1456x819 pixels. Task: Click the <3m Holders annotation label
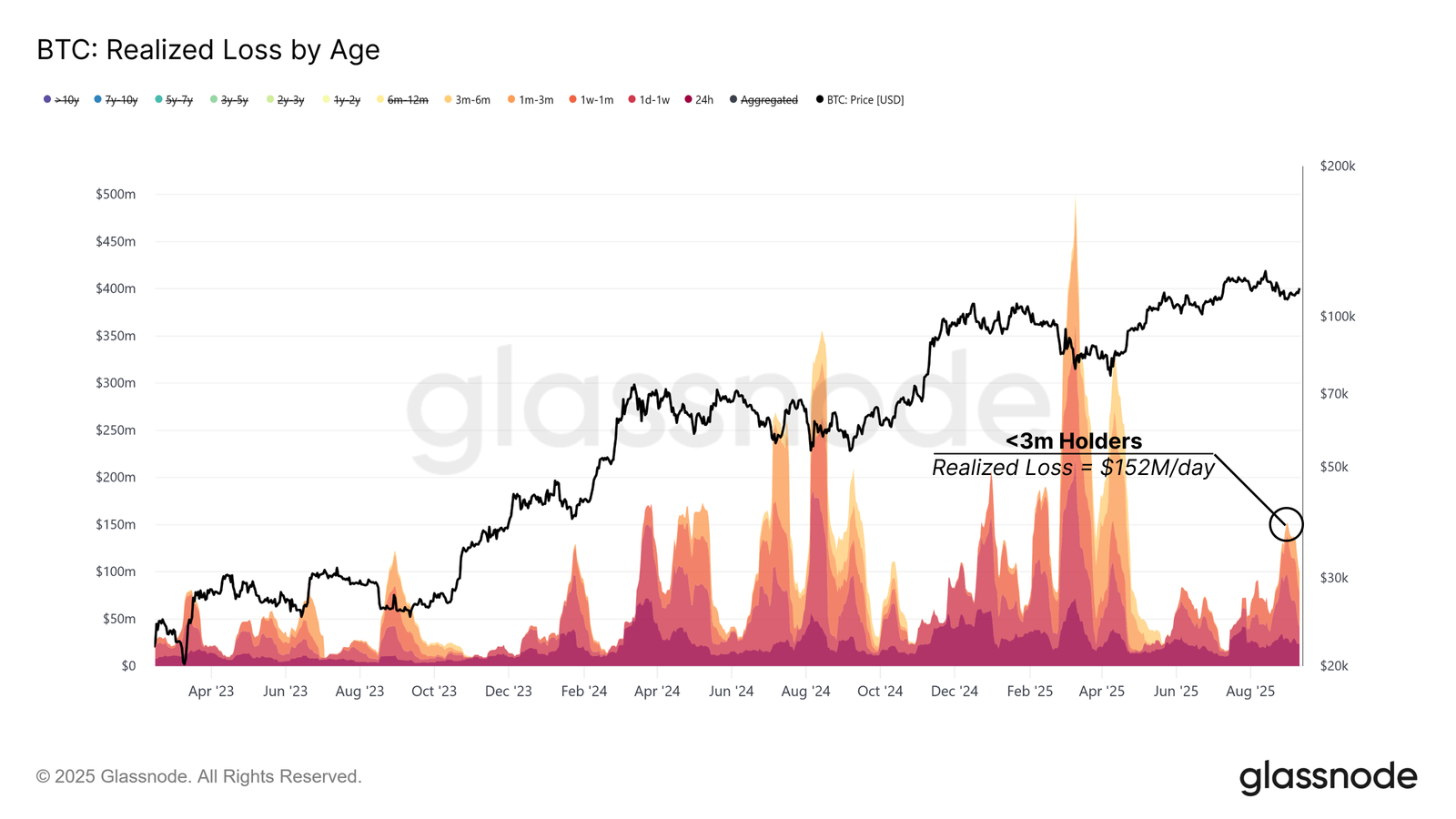coord(1074,441)
